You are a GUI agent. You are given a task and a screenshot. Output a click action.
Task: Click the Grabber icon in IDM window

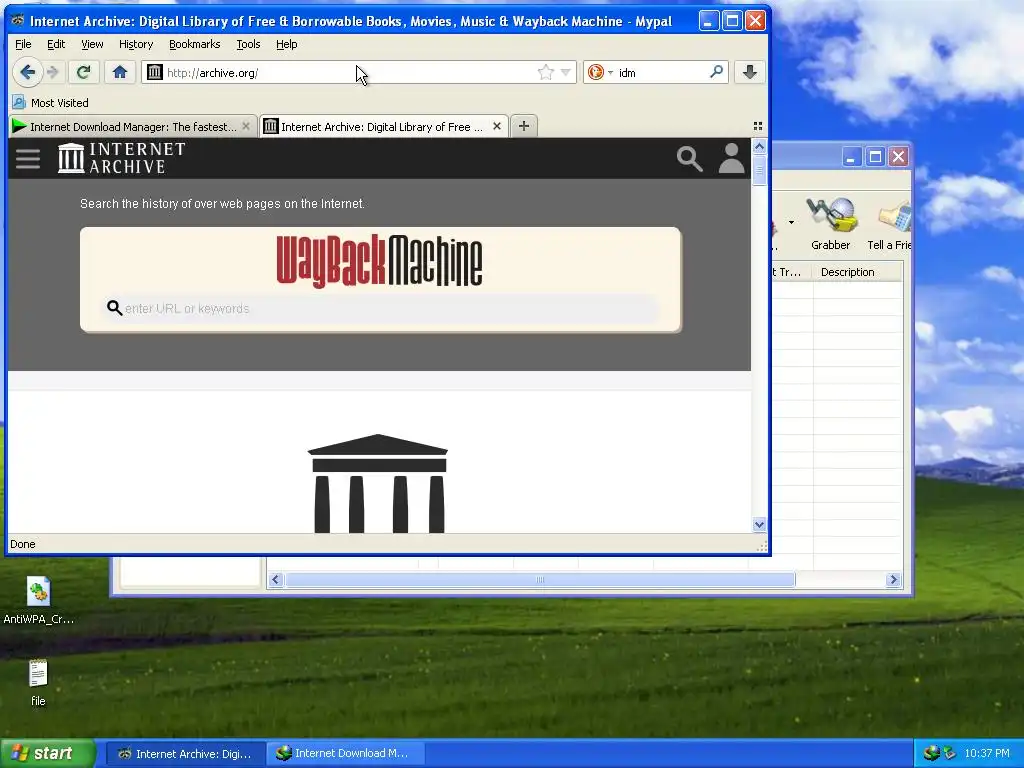(830, 223)
